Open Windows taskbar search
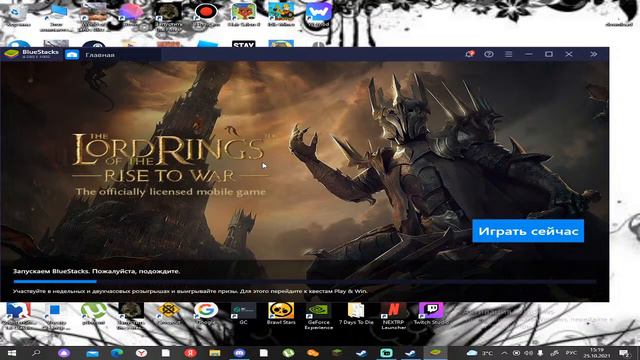 (x=36, y=353)
